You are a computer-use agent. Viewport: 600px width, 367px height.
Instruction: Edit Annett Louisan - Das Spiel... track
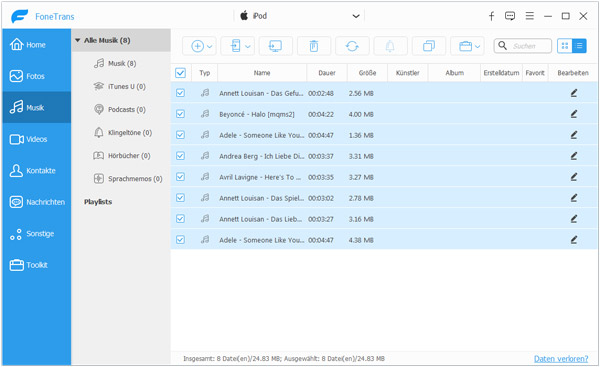574,198
